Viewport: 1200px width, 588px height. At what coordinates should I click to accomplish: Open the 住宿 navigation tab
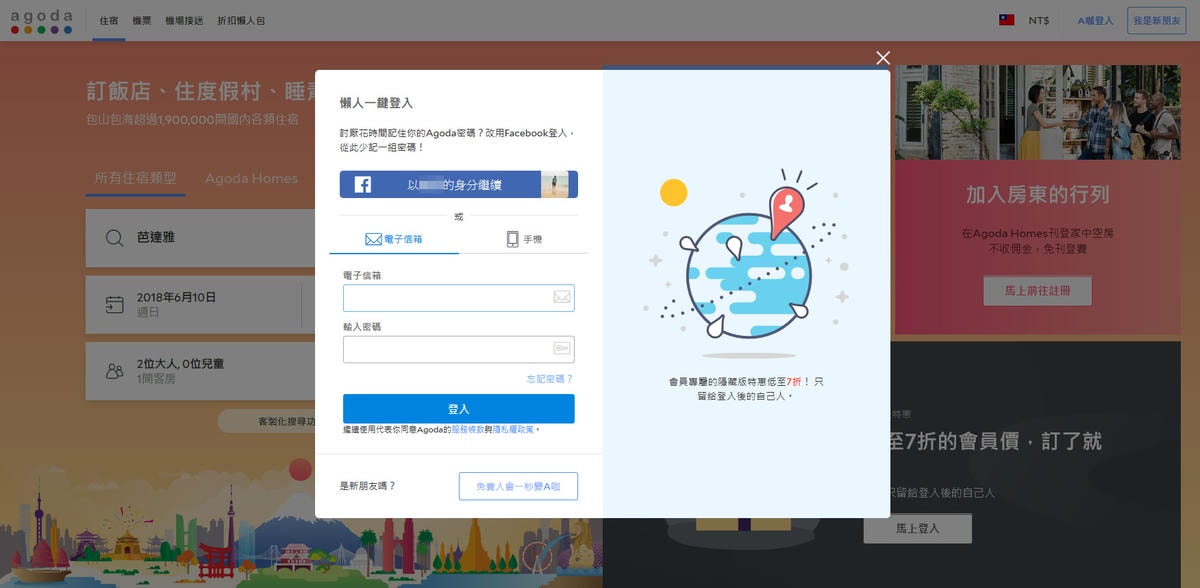click(109, 20)
